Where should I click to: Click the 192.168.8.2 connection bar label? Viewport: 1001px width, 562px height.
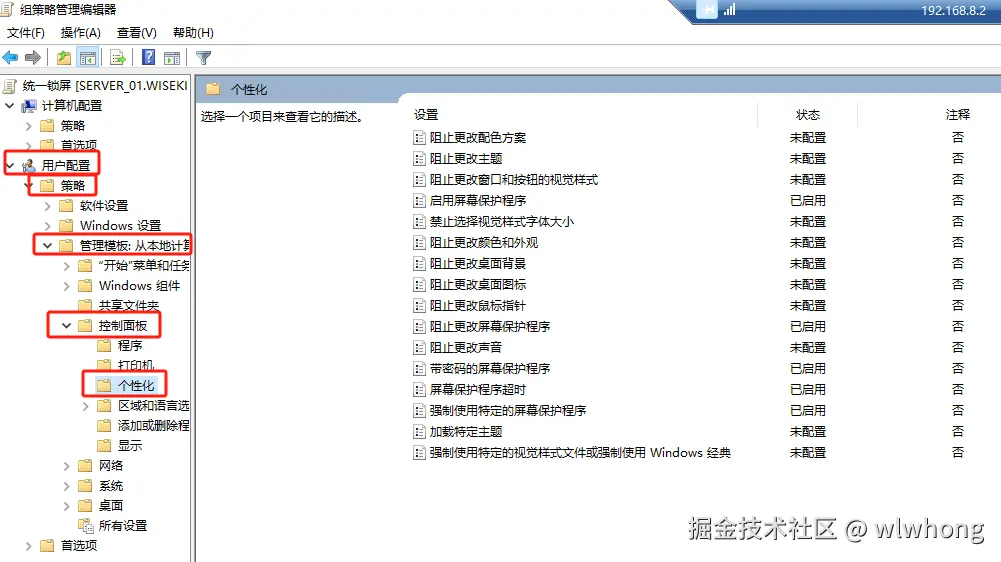point(953,10)
